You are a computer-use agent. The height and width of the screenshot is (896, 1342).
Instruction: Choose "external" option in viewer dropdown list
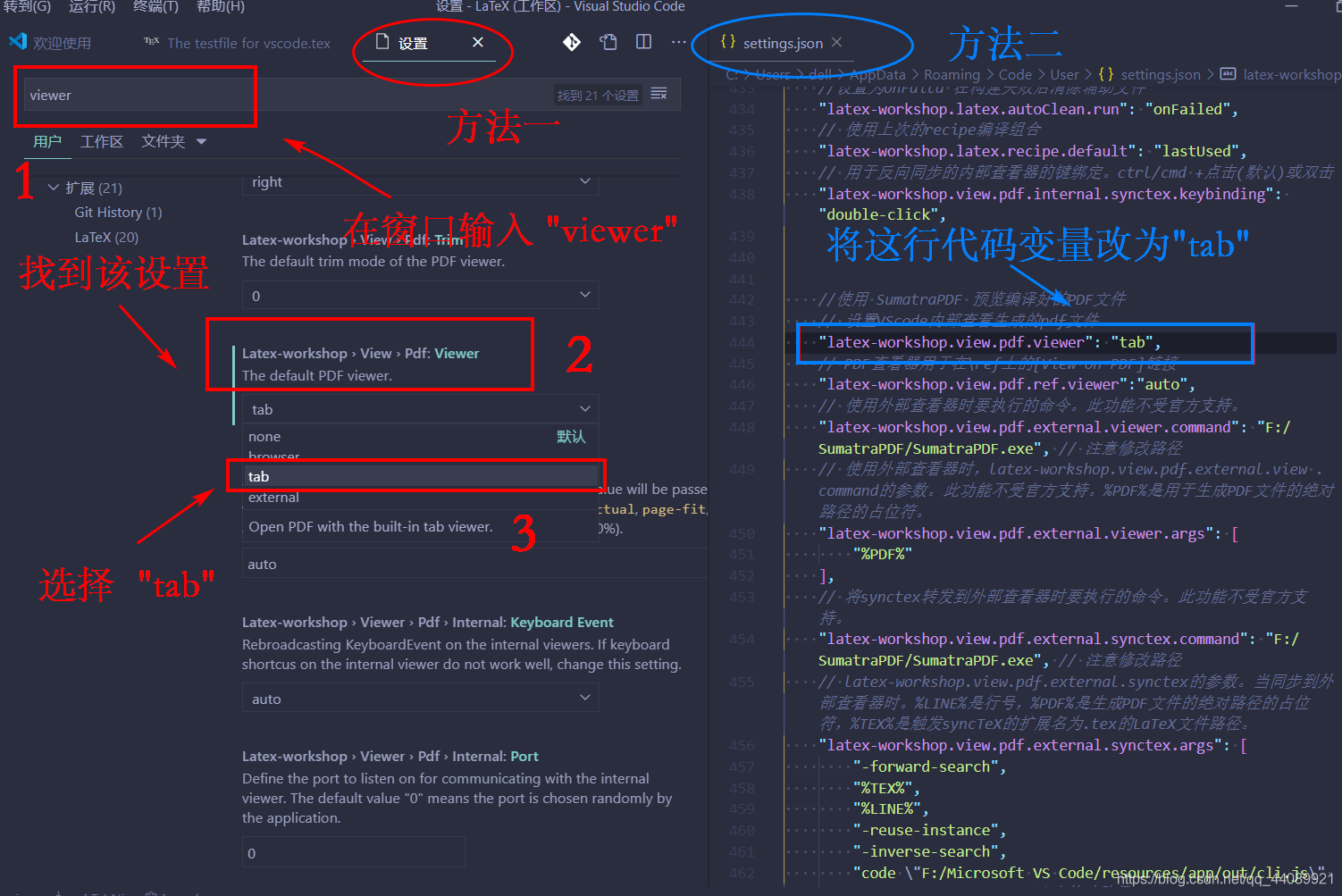[420, 498]
